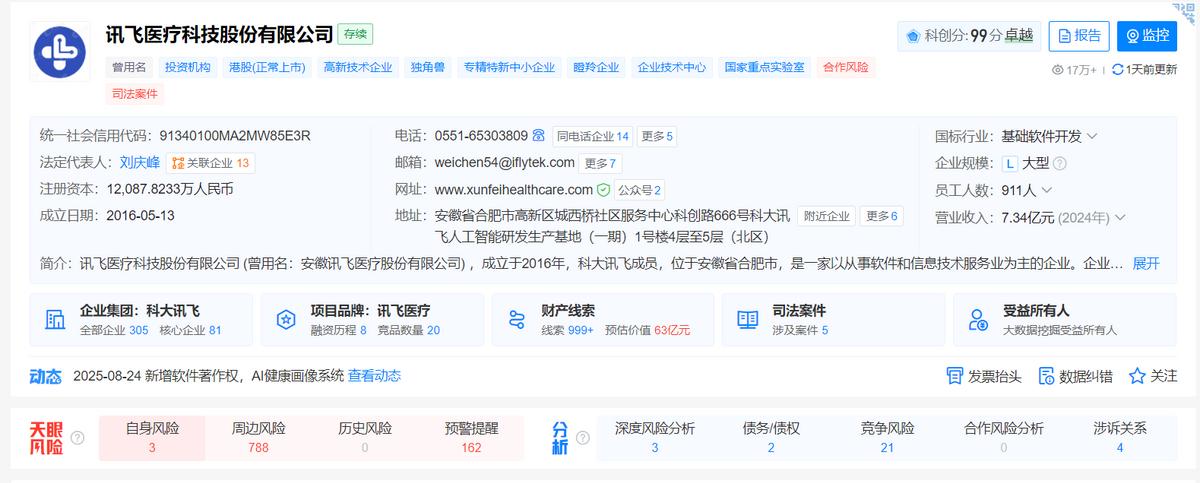Viewport: 1200px width, 483px height.
Task: Open the 曾用名 tag
Action: click(129, 68)
